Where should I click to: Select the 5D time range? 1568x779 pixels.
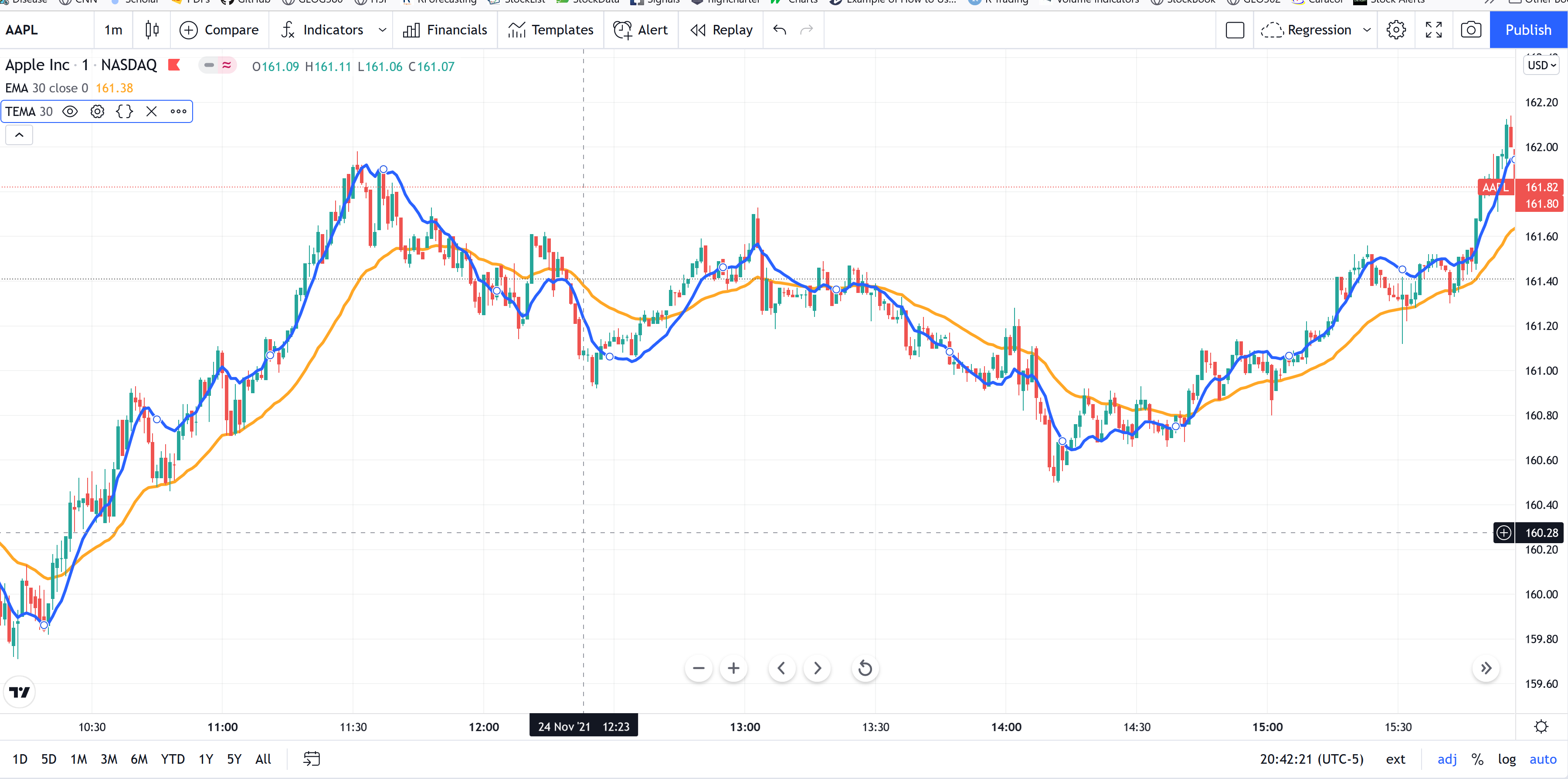pos(49,759)
